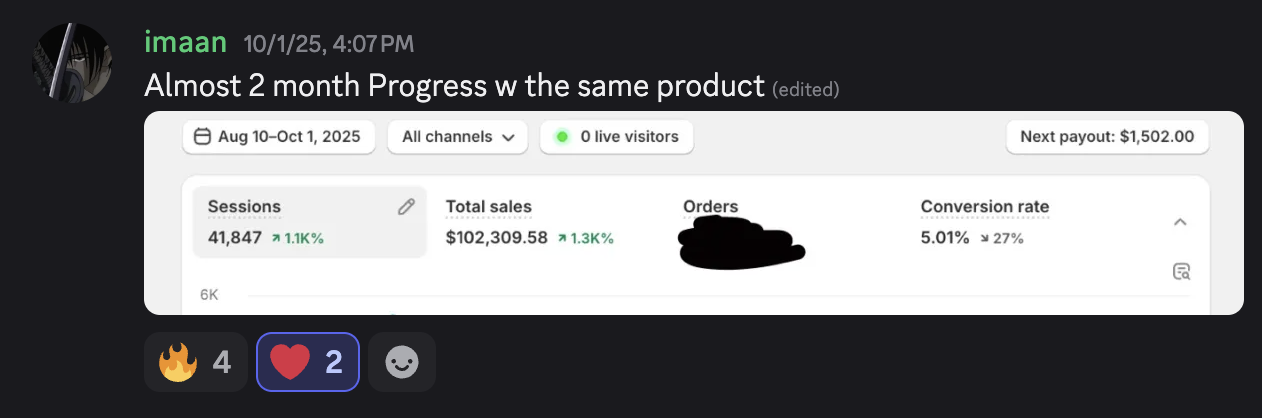Open the All channels dropdown
Image resolution: width=1262 pixels, height=418 pixels.
pos(457,137)
